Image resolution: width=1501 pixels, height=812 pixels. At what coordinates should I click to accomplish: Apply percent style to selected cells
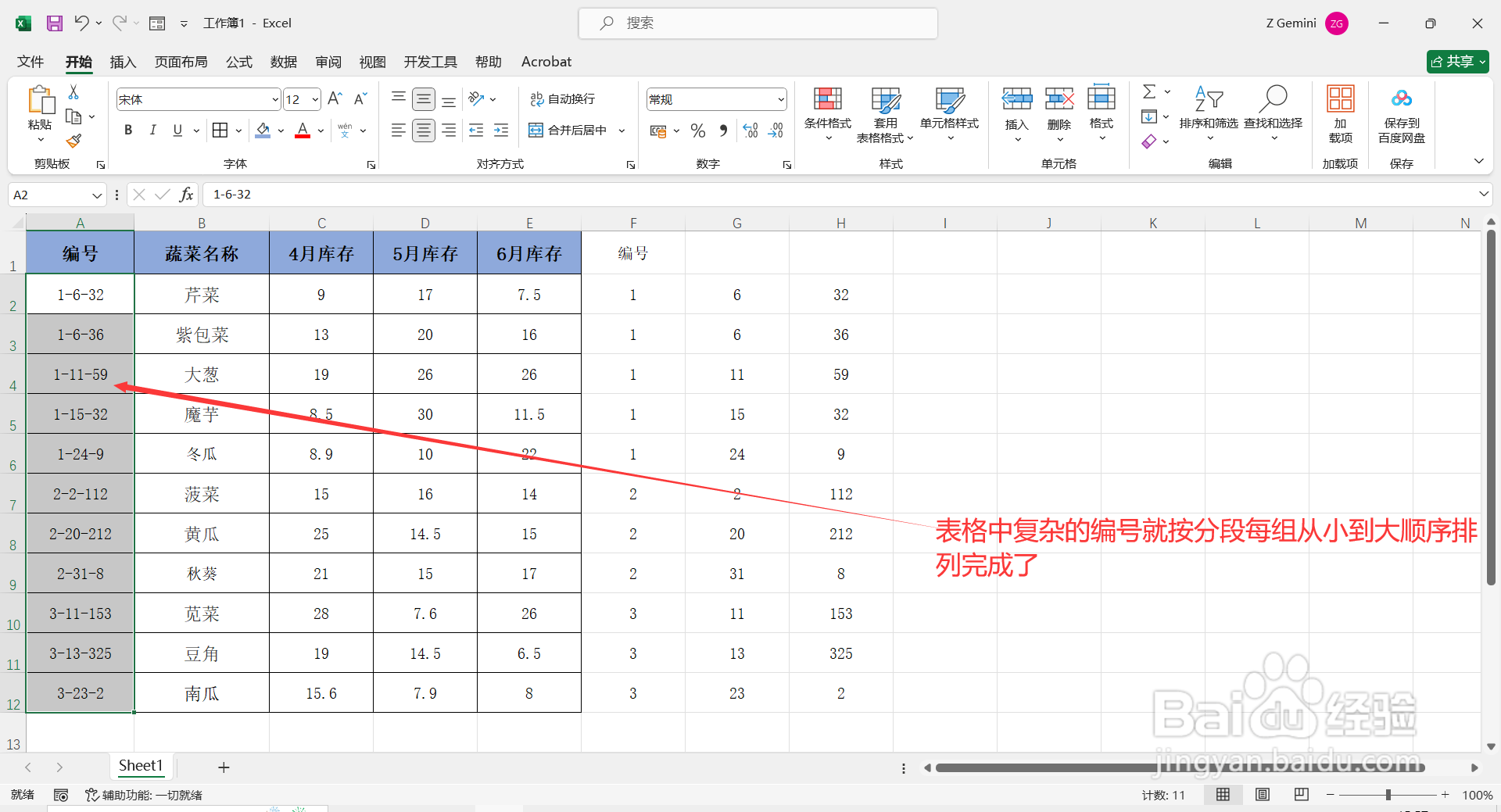698,130
